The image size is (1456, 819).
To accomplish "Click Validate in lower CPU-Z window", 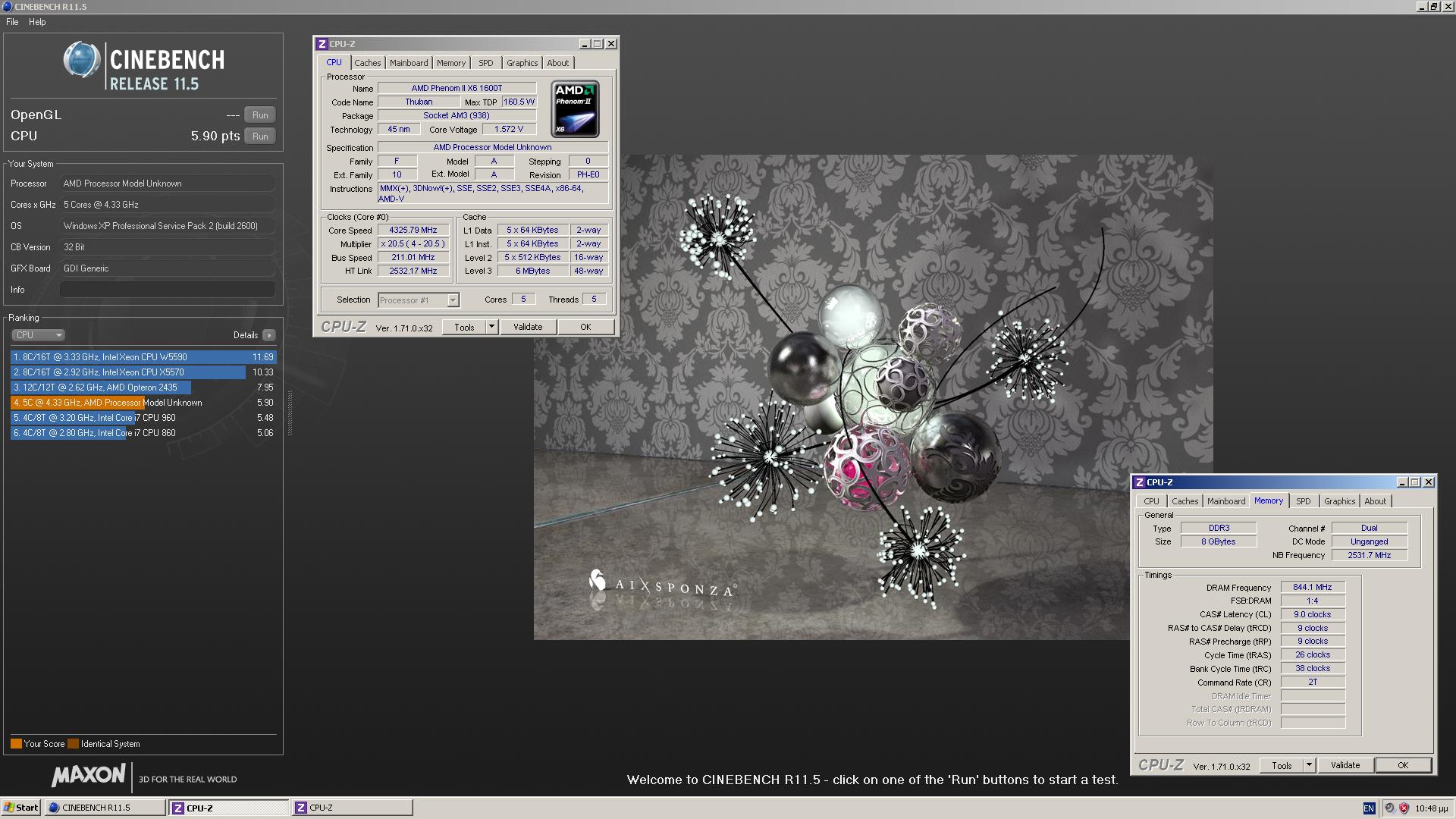I will pyautogui.click(x=1345, y=766).
